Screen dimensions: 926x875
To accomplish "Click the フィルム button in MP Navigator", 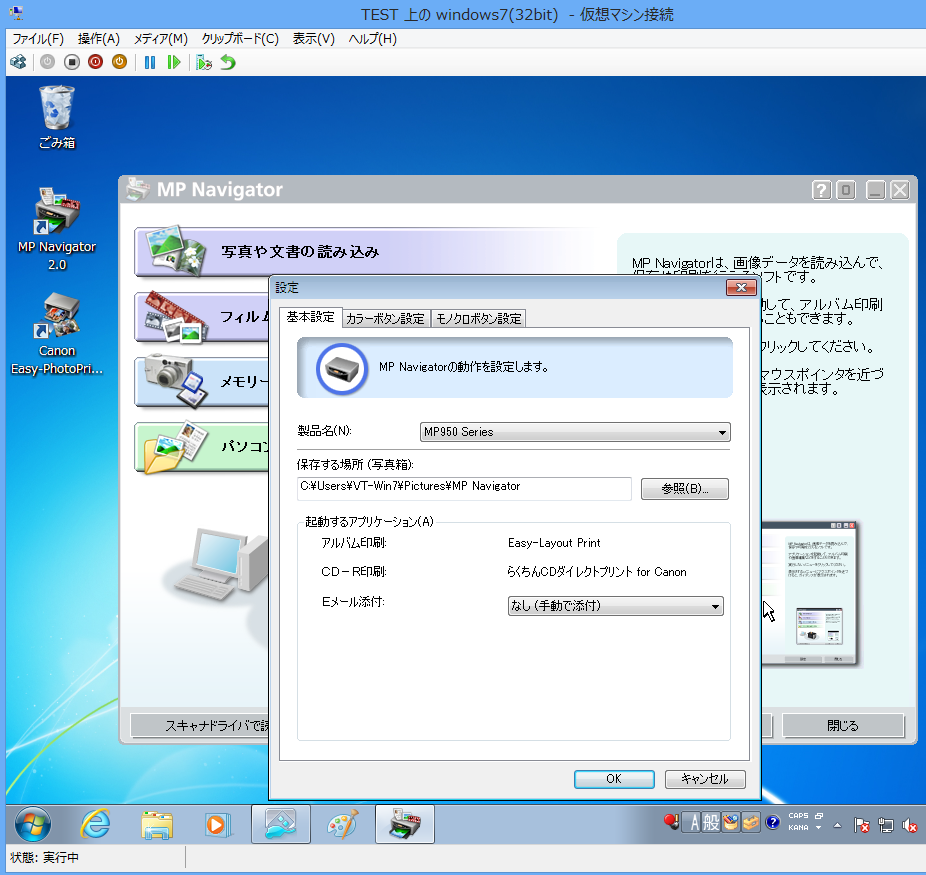I will click(x=202, y=317).
